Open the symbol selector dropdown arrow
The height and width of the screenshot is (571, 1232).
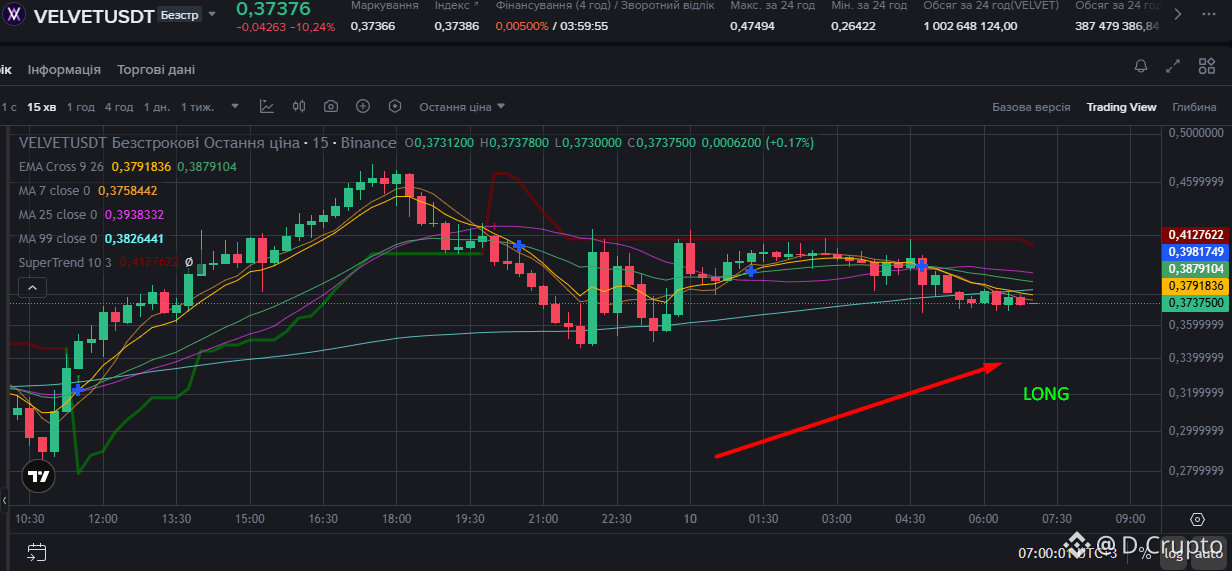point(212,15)
